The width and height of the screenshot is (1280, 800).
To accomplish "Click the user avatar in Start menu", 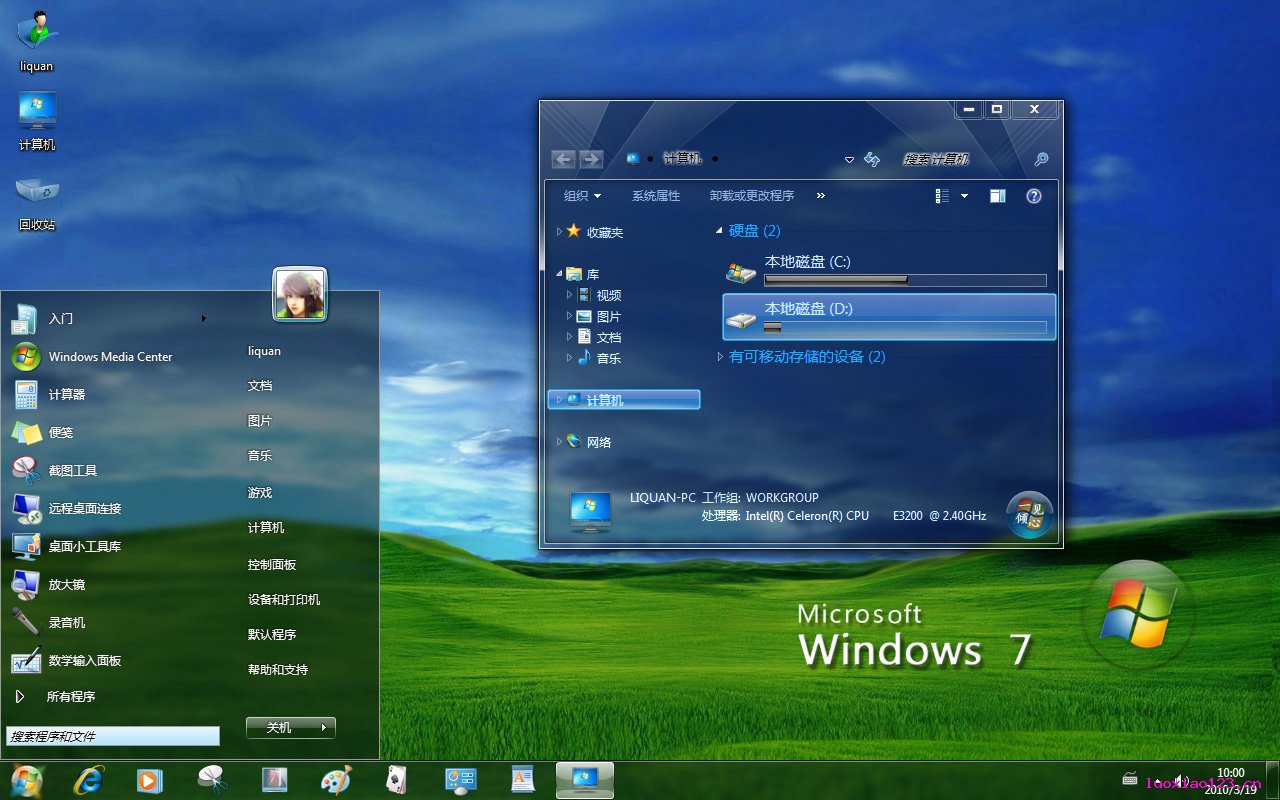I will pos(300,294).
